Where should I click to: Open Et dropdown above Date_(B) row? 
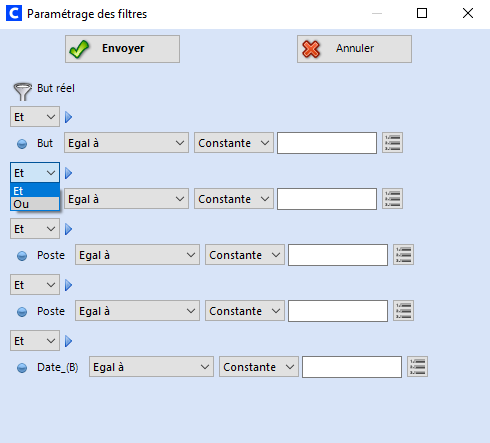[35, 341]
